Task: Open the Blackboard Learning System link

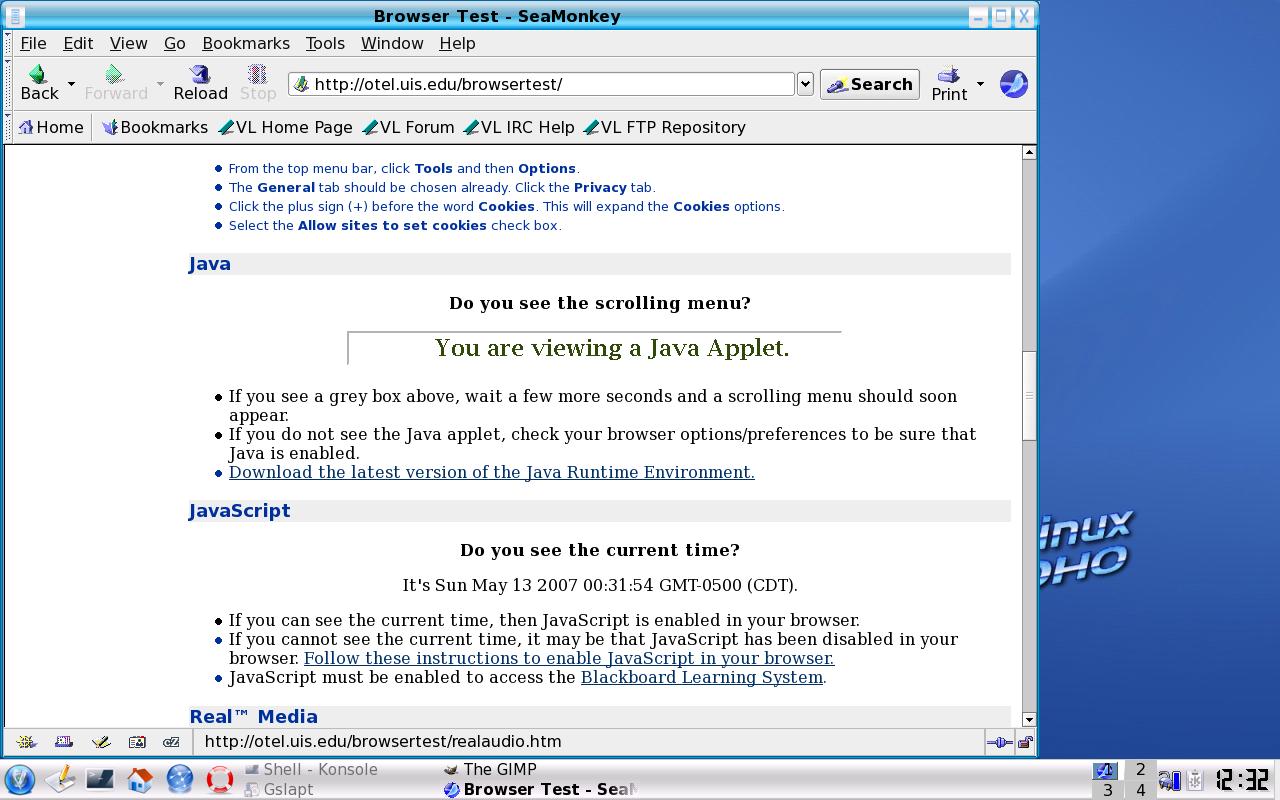Action: pyautogui.click(x=702, y=677)
